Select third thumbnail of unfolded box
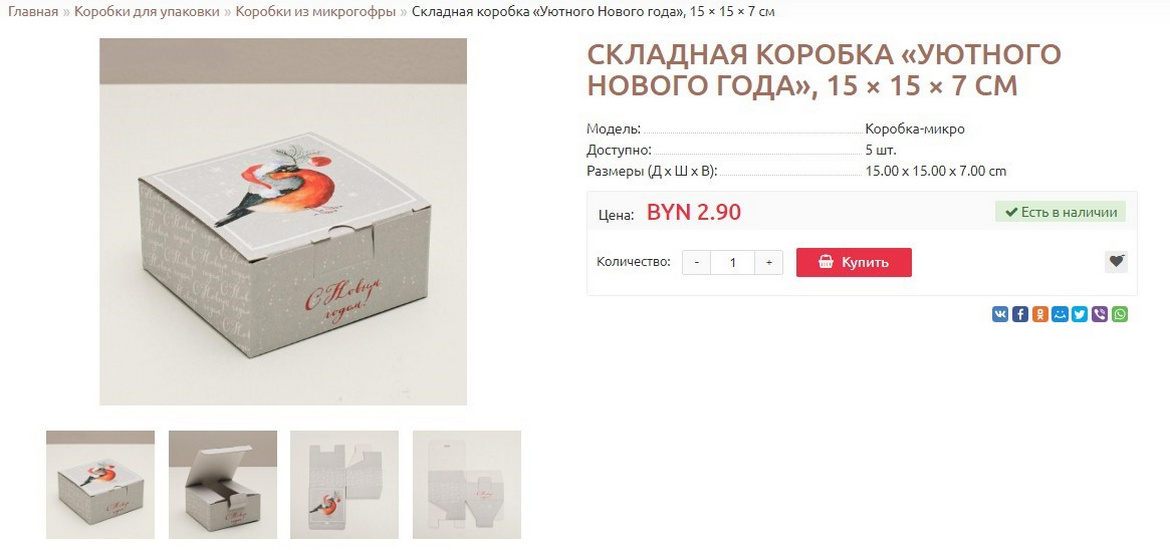Viewport: 1170px width, 550px height. (345, 484)
